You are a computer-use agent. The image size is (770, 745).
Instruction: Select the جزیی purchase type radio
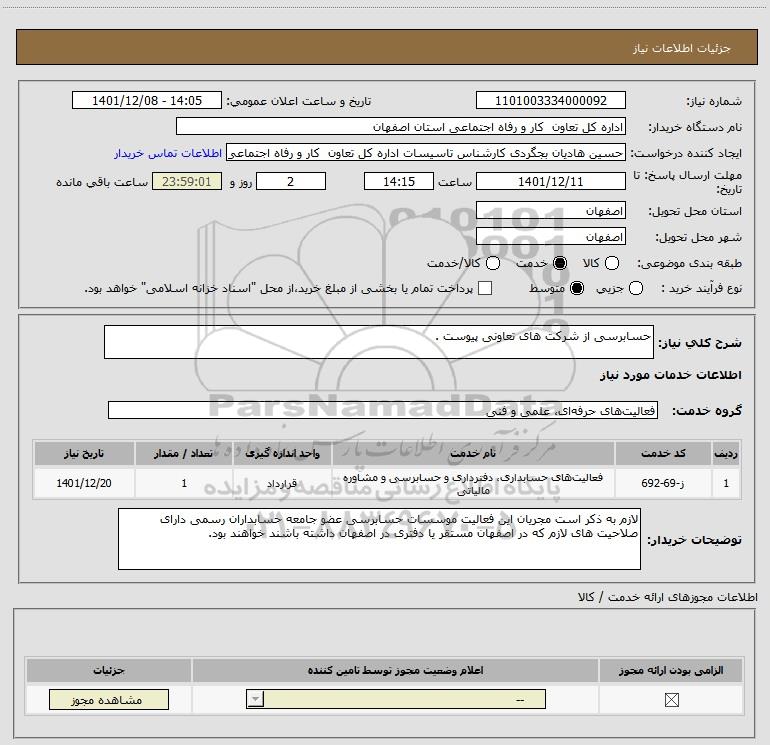tap(636, 288)
